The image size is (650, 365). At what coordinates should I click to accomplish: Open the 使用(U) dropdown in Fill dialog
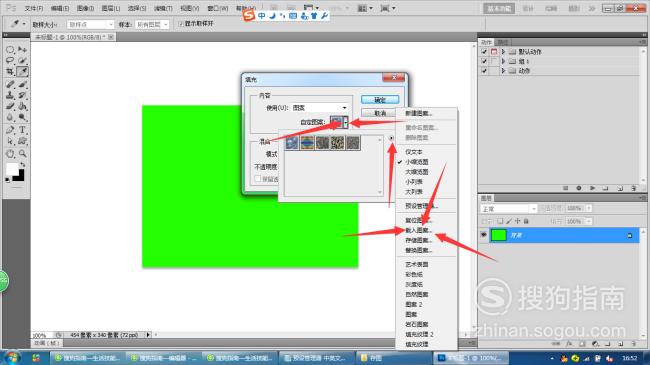click(x=319, y=108)
